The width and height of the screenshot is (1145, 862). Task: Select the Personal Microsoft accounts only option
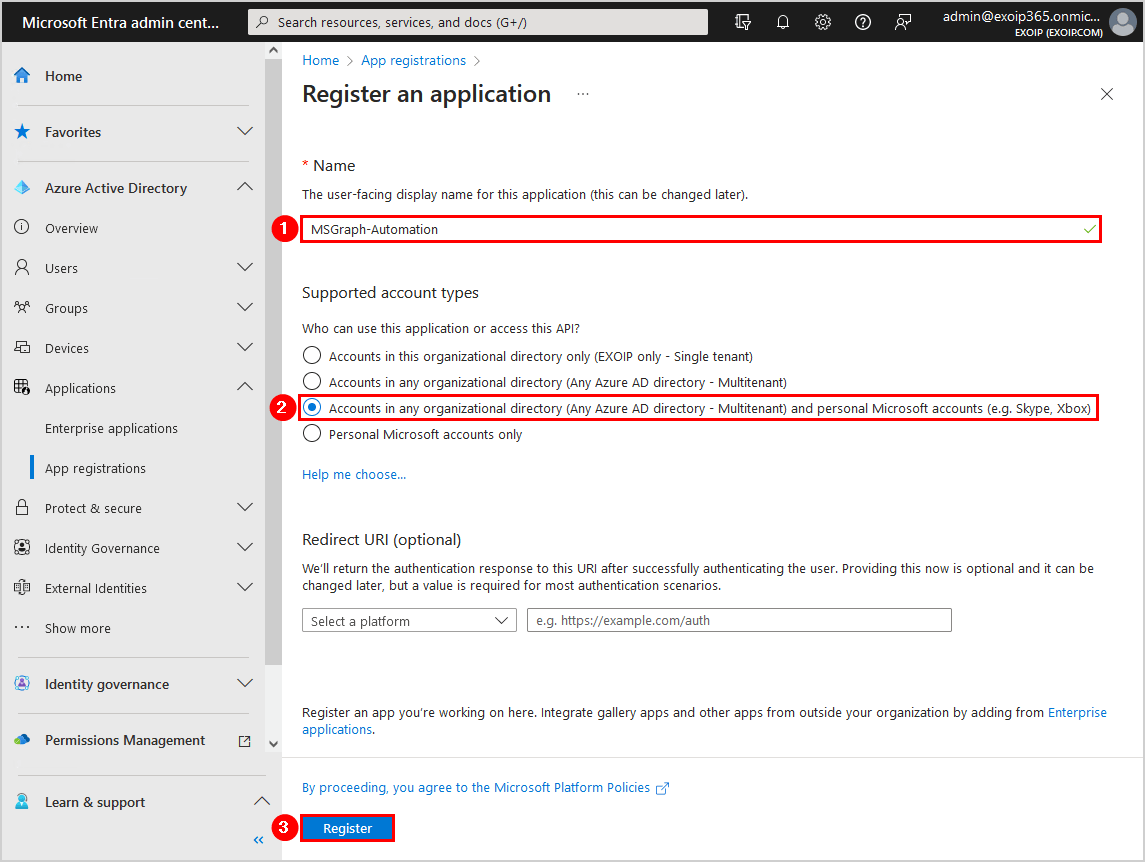[311, 434]
